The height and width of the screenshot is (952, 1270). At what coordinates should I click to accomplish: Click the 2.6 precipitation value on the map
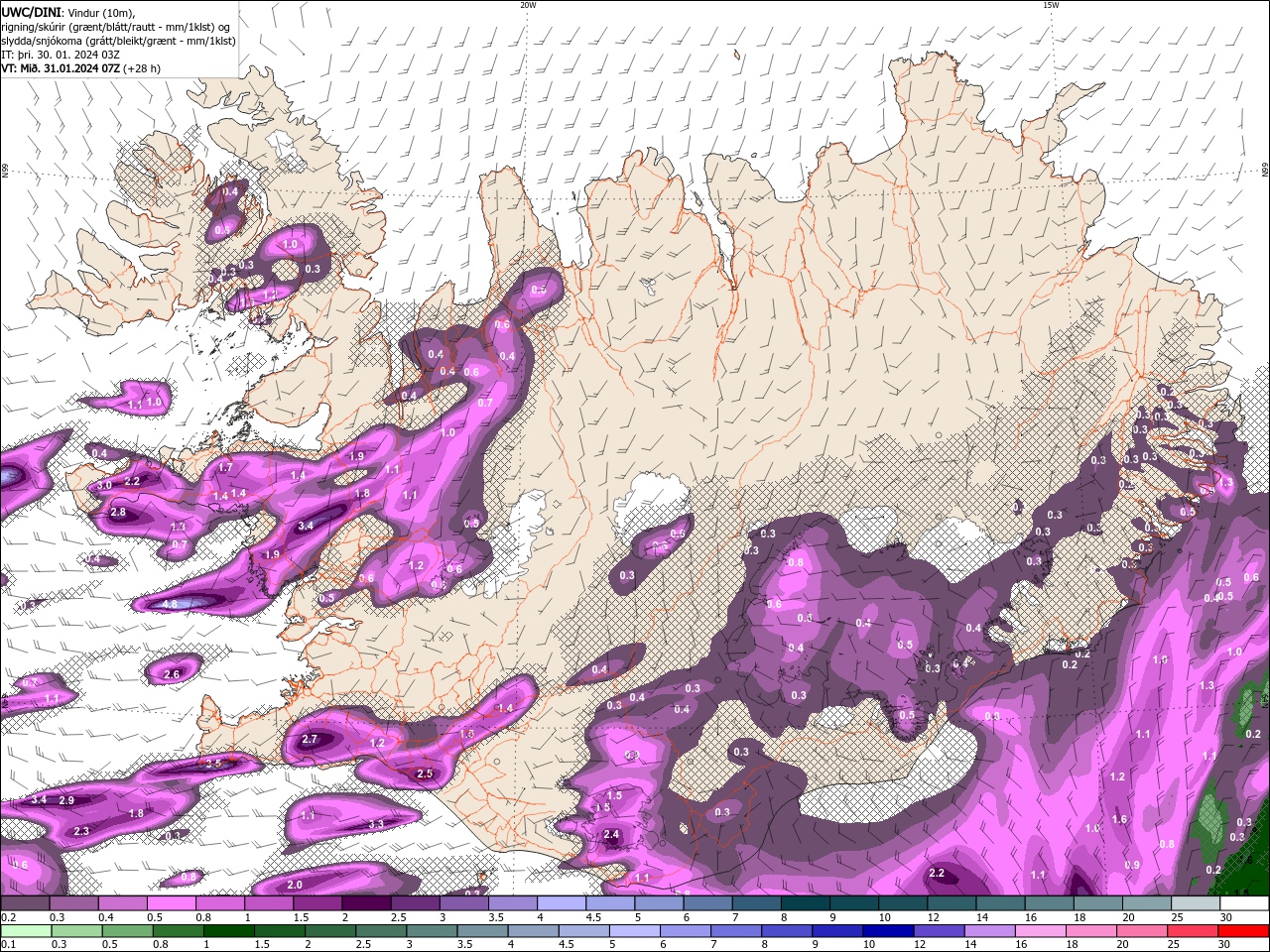point(172,674)
